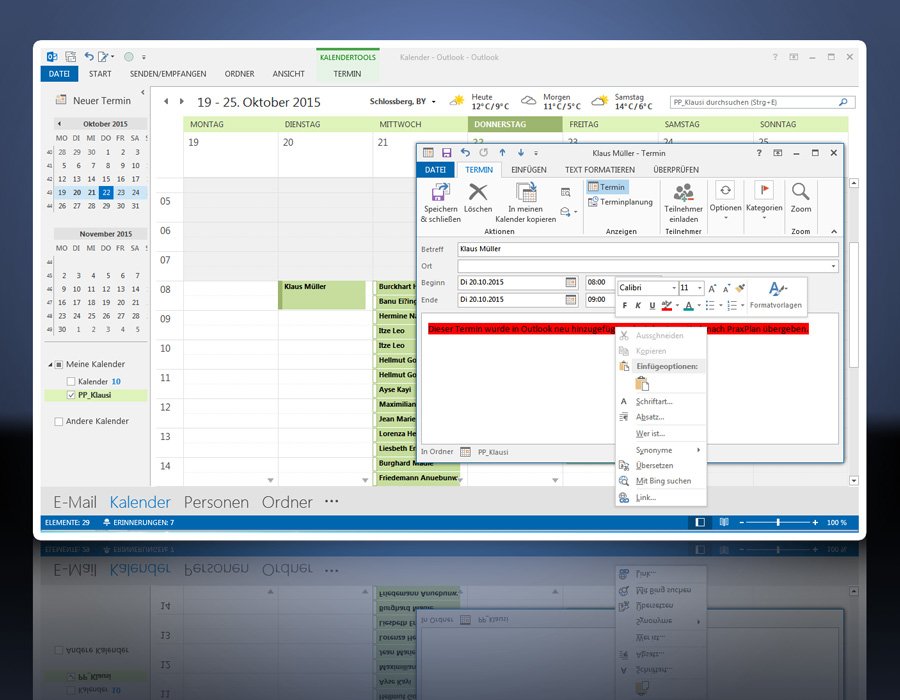Increase font size in mini toolbar

[712, 288]
